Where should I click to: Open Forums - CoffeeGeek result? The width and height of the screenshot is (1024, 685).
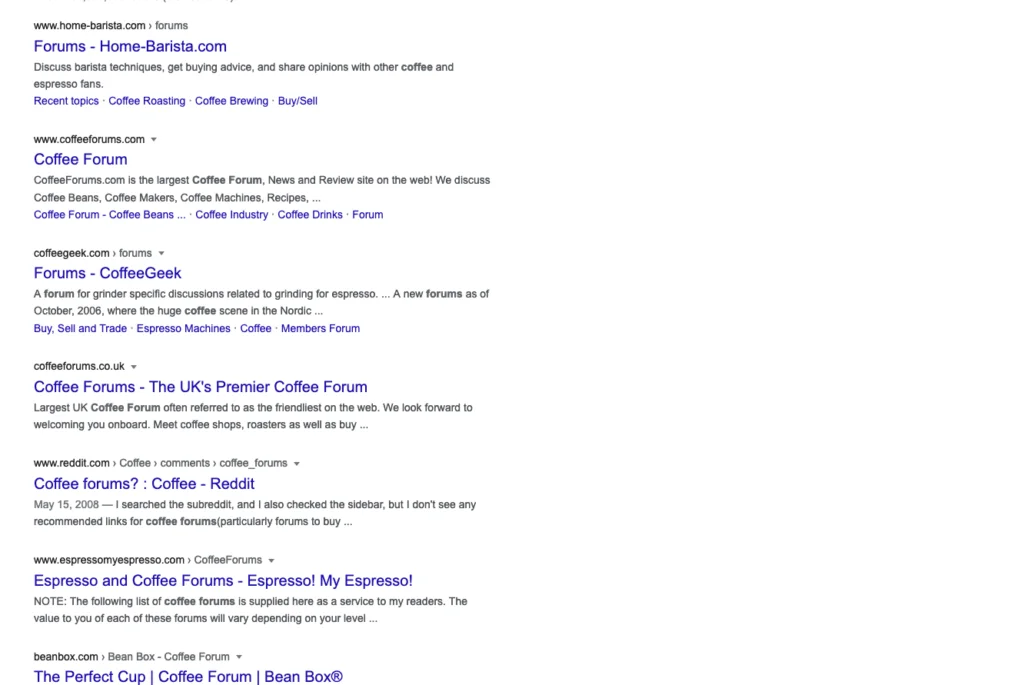[x=108, y=273]
